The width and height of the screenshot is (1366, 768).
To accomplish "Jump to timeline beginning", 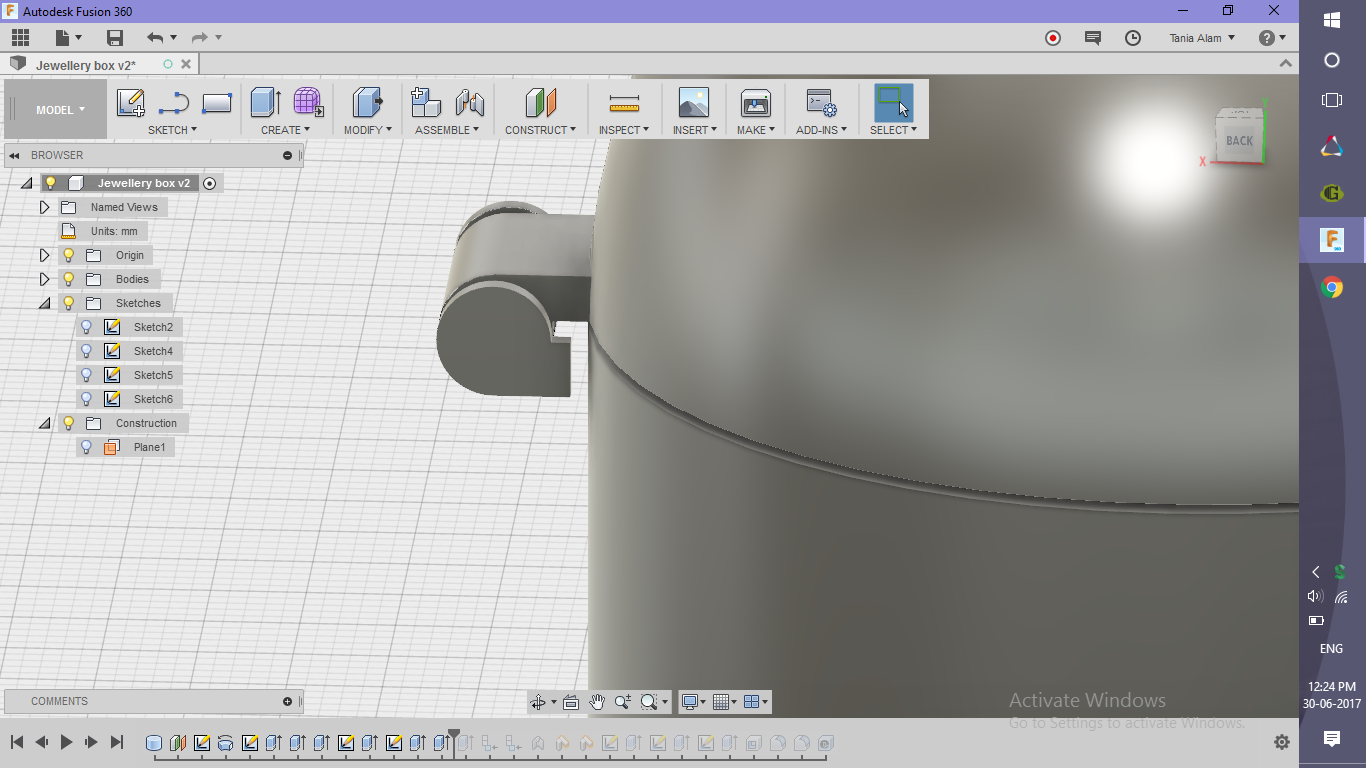I will tap(17, 742).
